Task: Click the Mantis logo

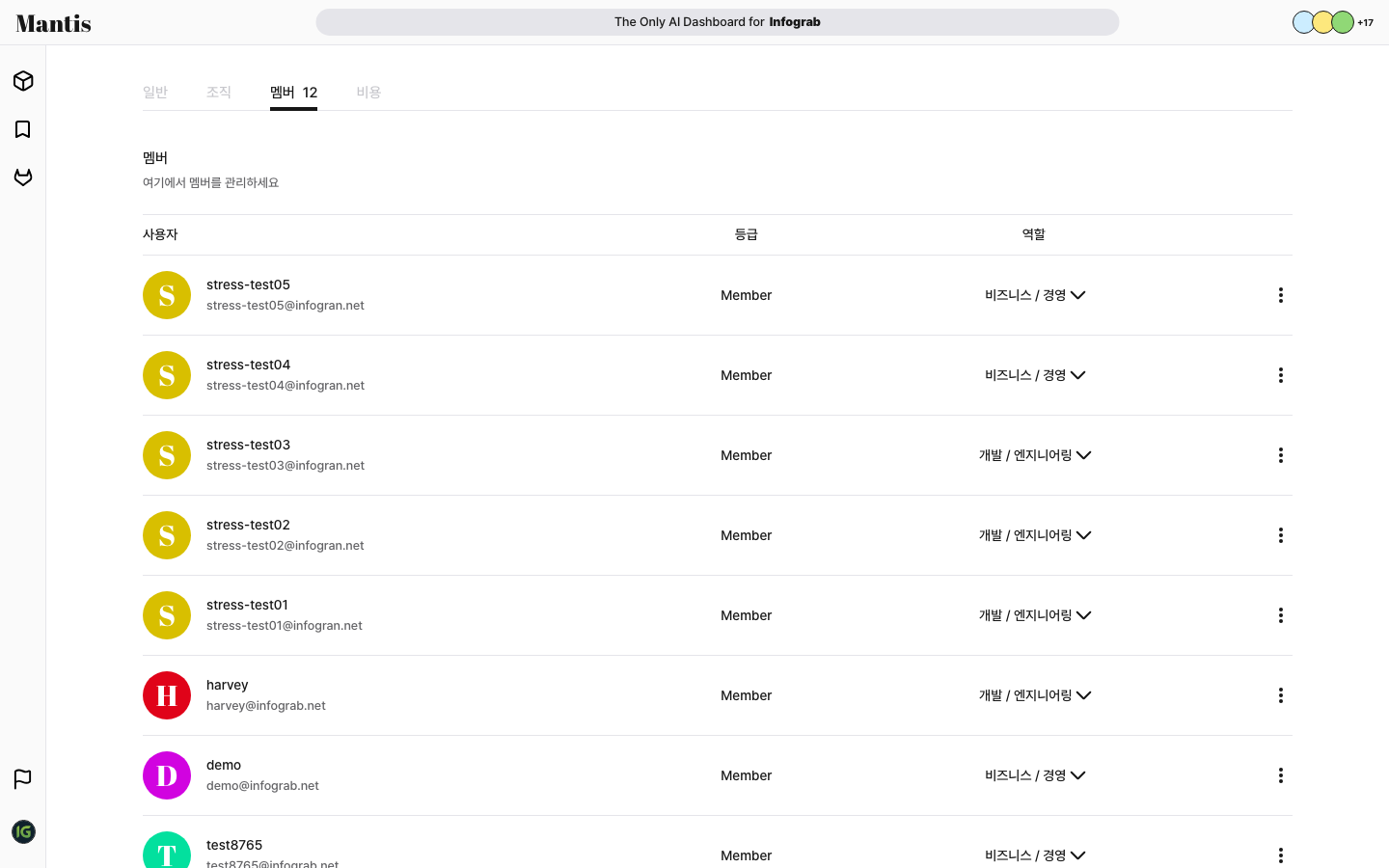Action: point(54,23)
